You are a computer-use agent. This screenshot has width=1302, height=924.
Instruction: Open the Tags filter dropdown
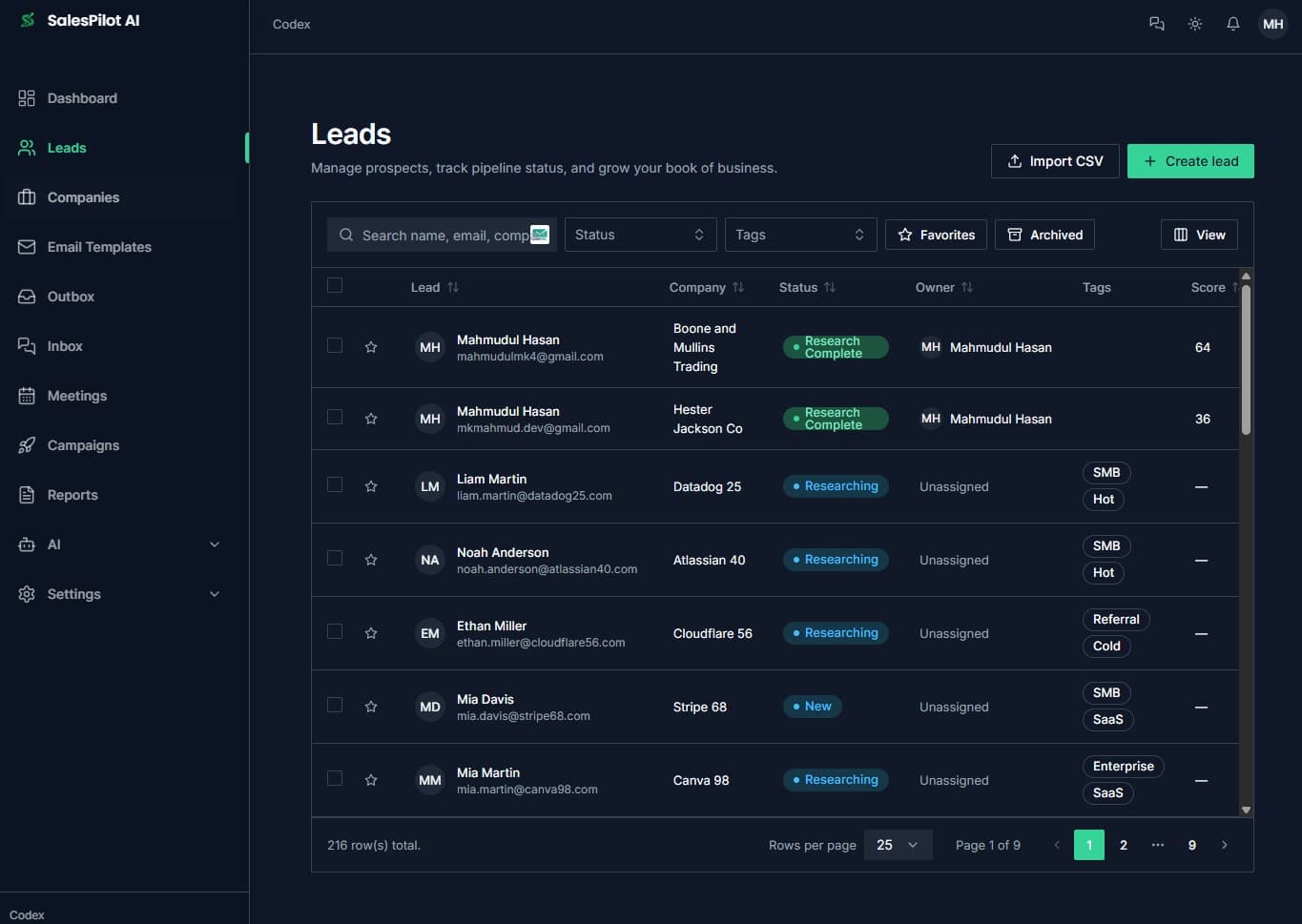(x=800, y=235)
